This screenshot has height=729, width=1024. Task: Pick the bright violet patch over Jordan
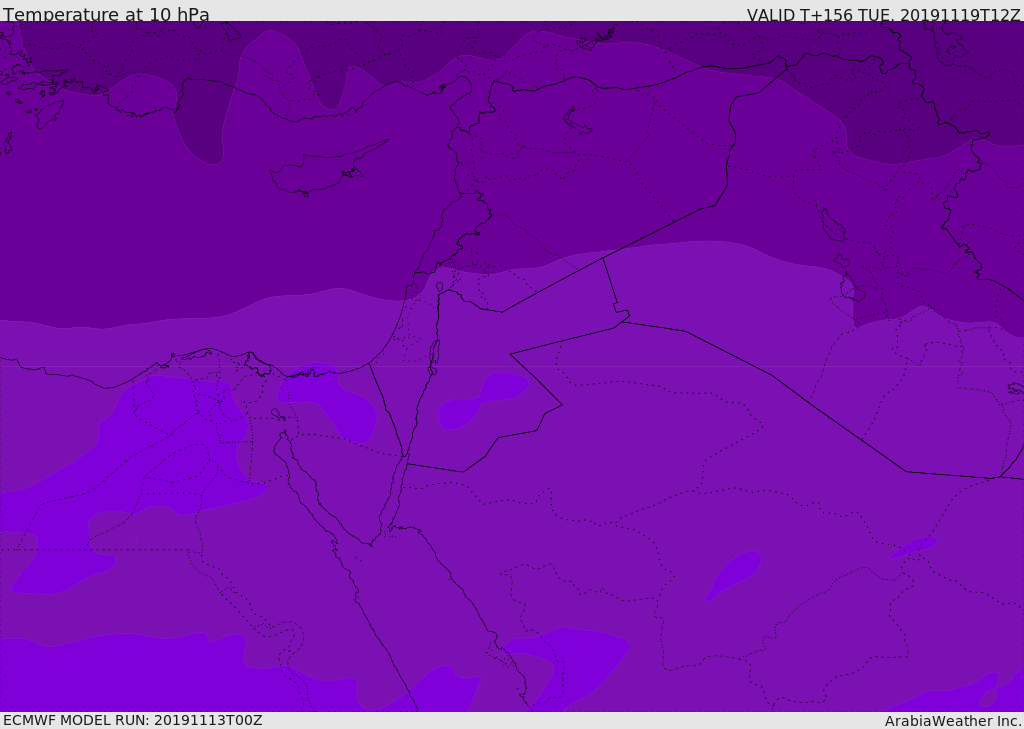483,398
